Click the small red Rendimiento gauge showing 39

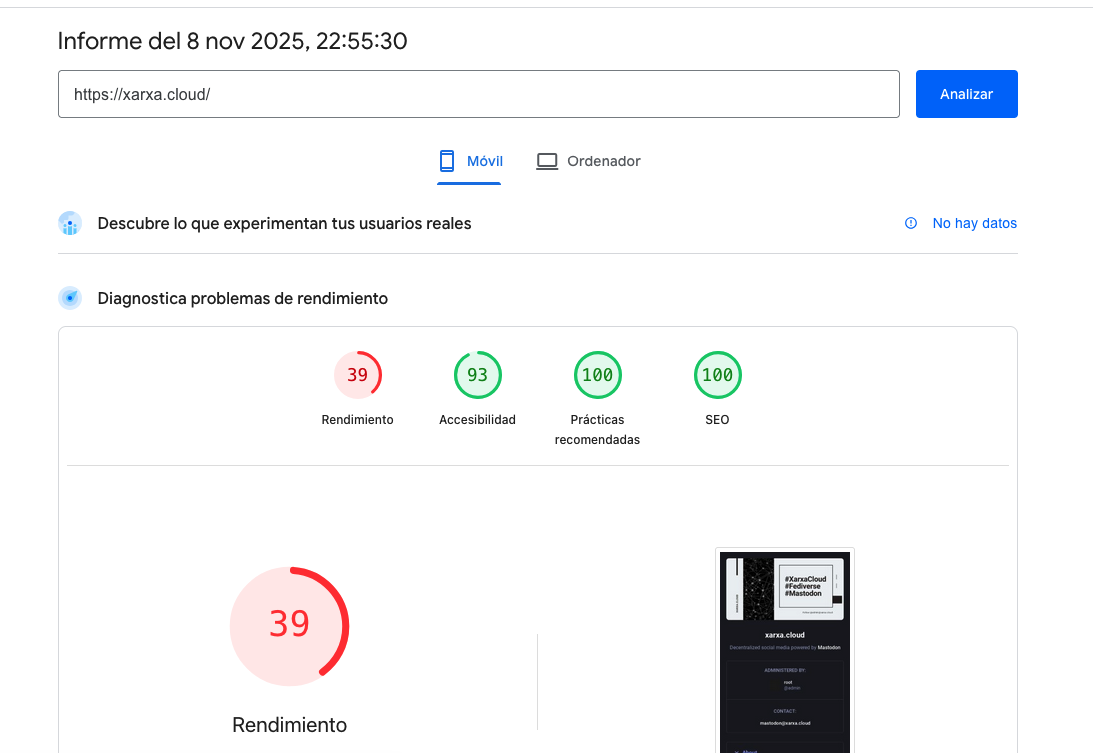click(x=357, y=376)
